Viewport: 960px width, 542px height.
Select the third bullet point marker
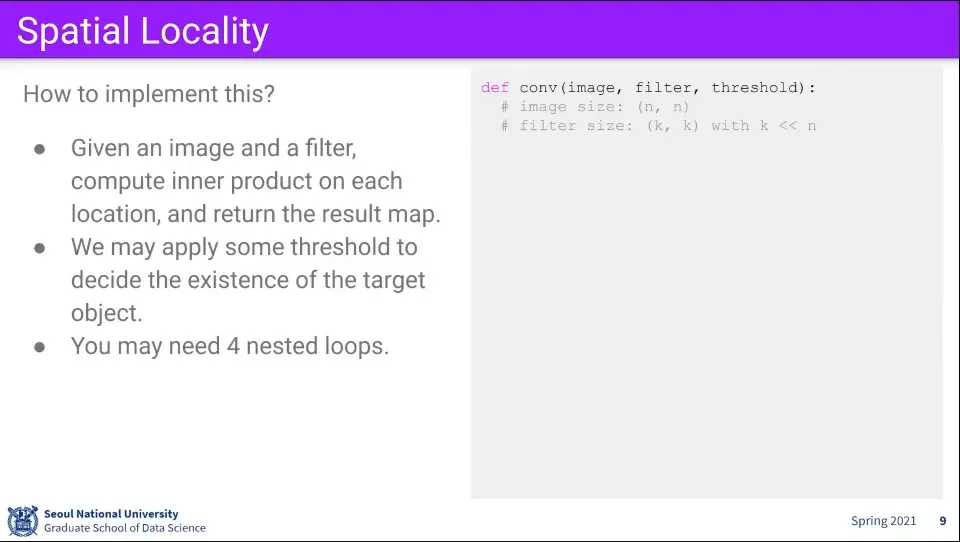40,347
